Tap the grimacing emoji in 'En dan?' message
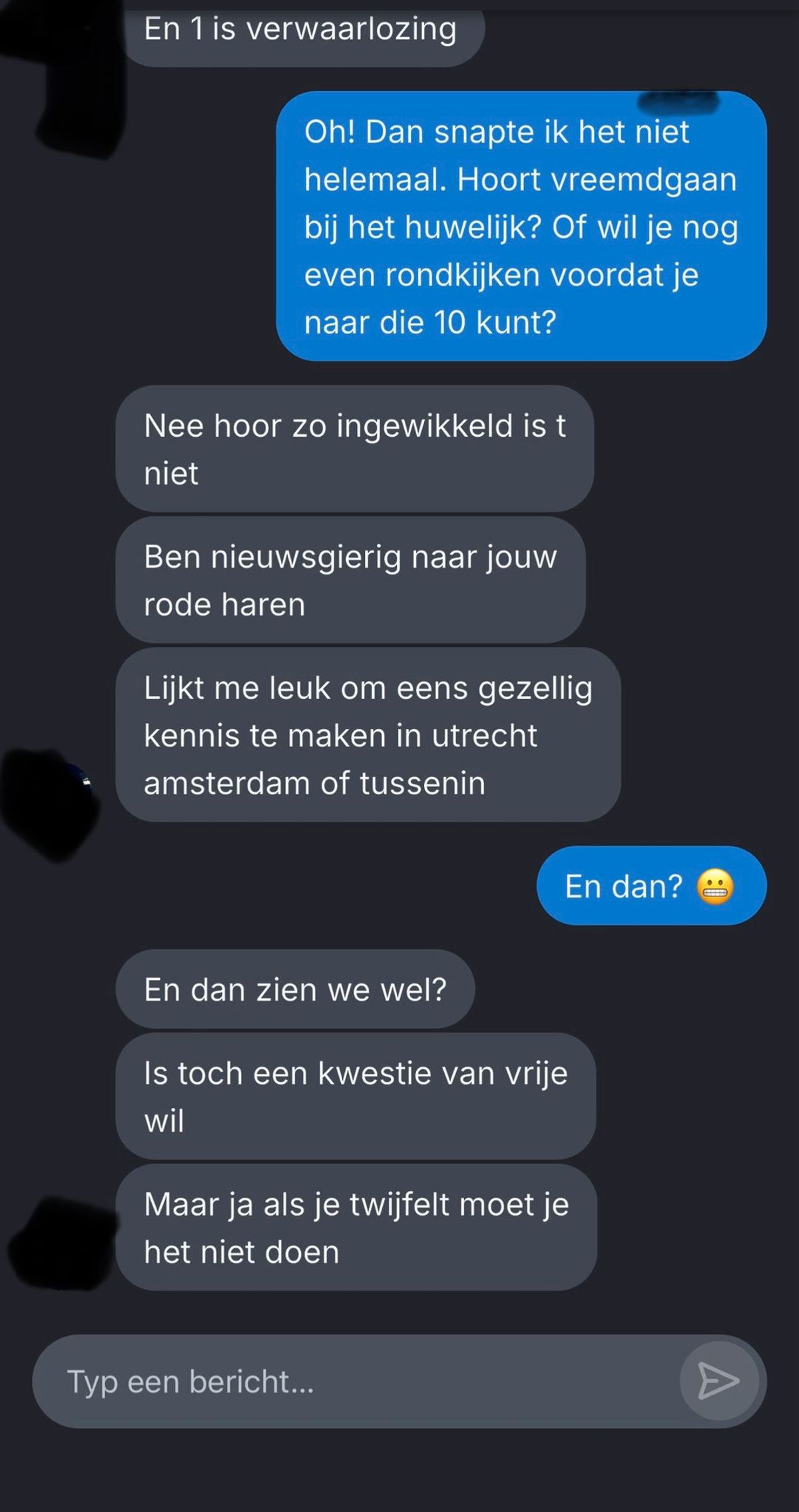This screenshot has width=799, height=1512. pos(715,887)
